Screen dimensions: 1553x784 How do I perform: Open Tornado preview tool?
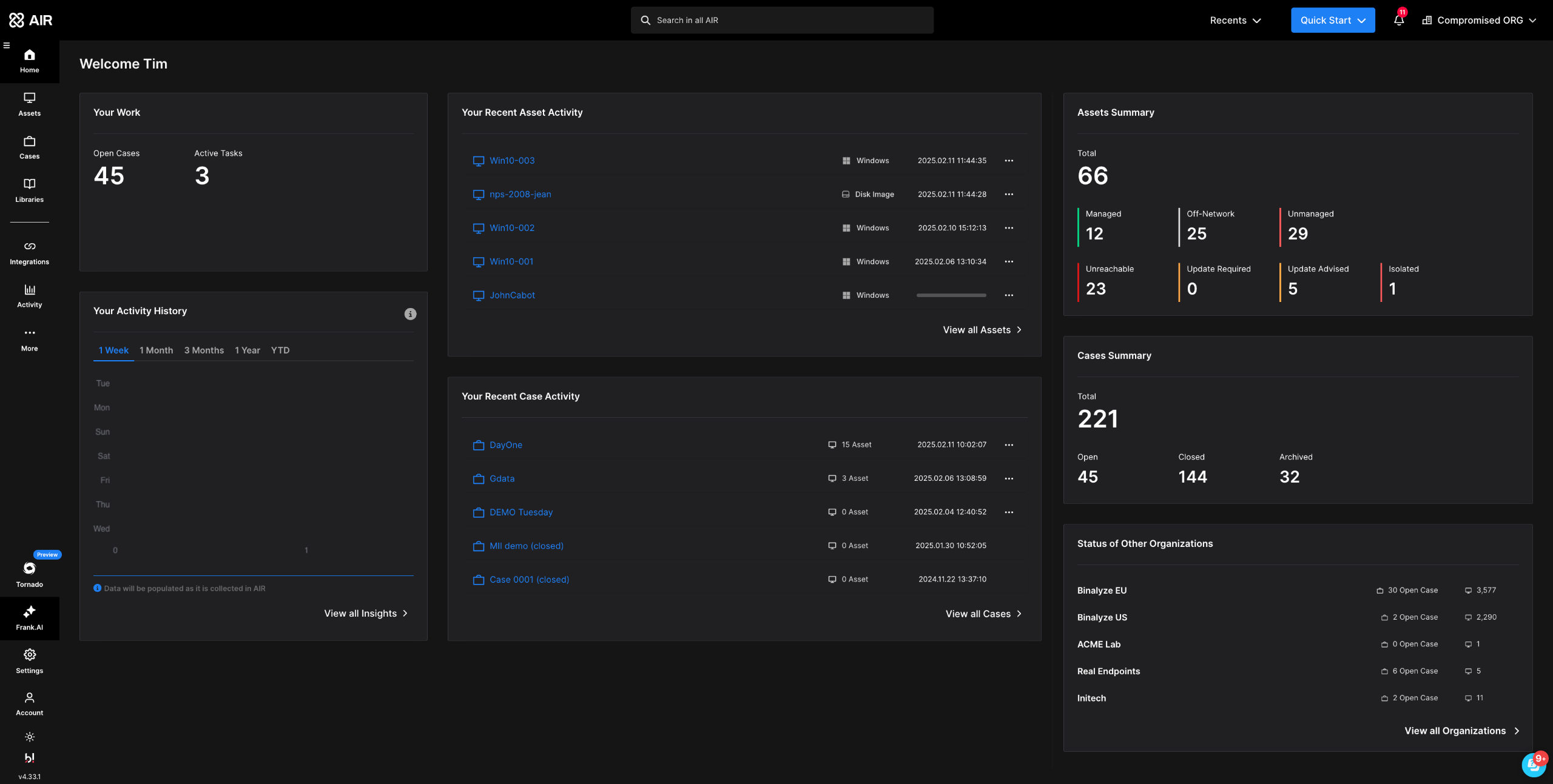[x=29, y=574]
